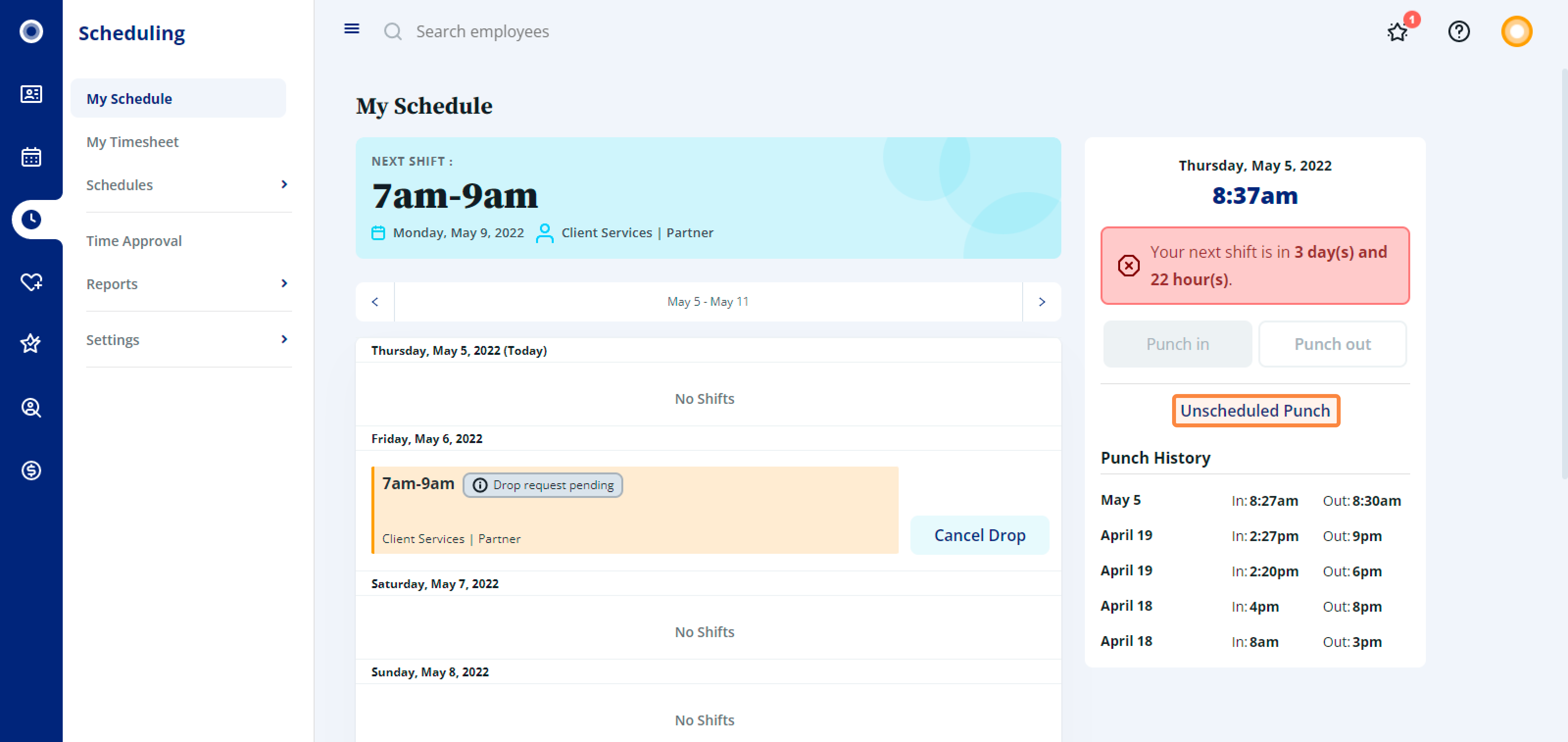
Task: Click the April 18 punch row with In 4pm
Action: [x=1254, y=606]
